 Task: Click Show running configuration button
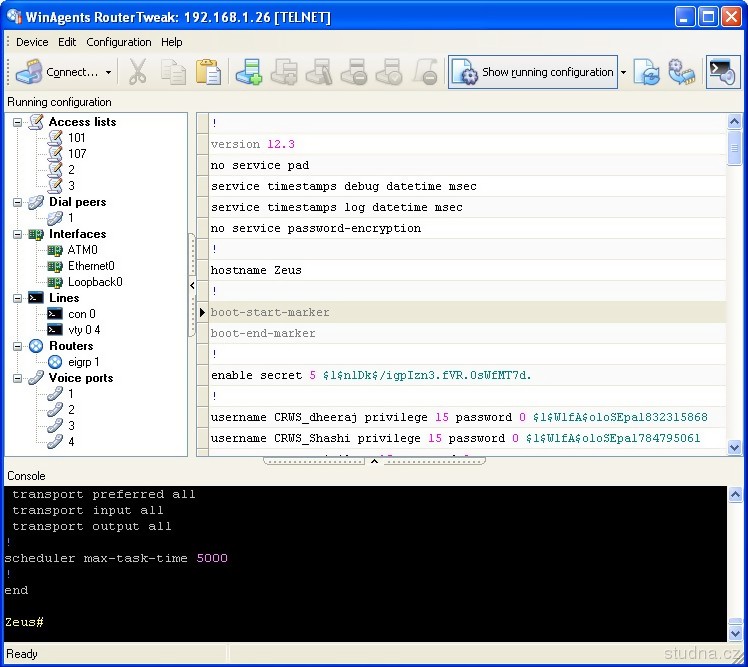[x=534, y=72]
